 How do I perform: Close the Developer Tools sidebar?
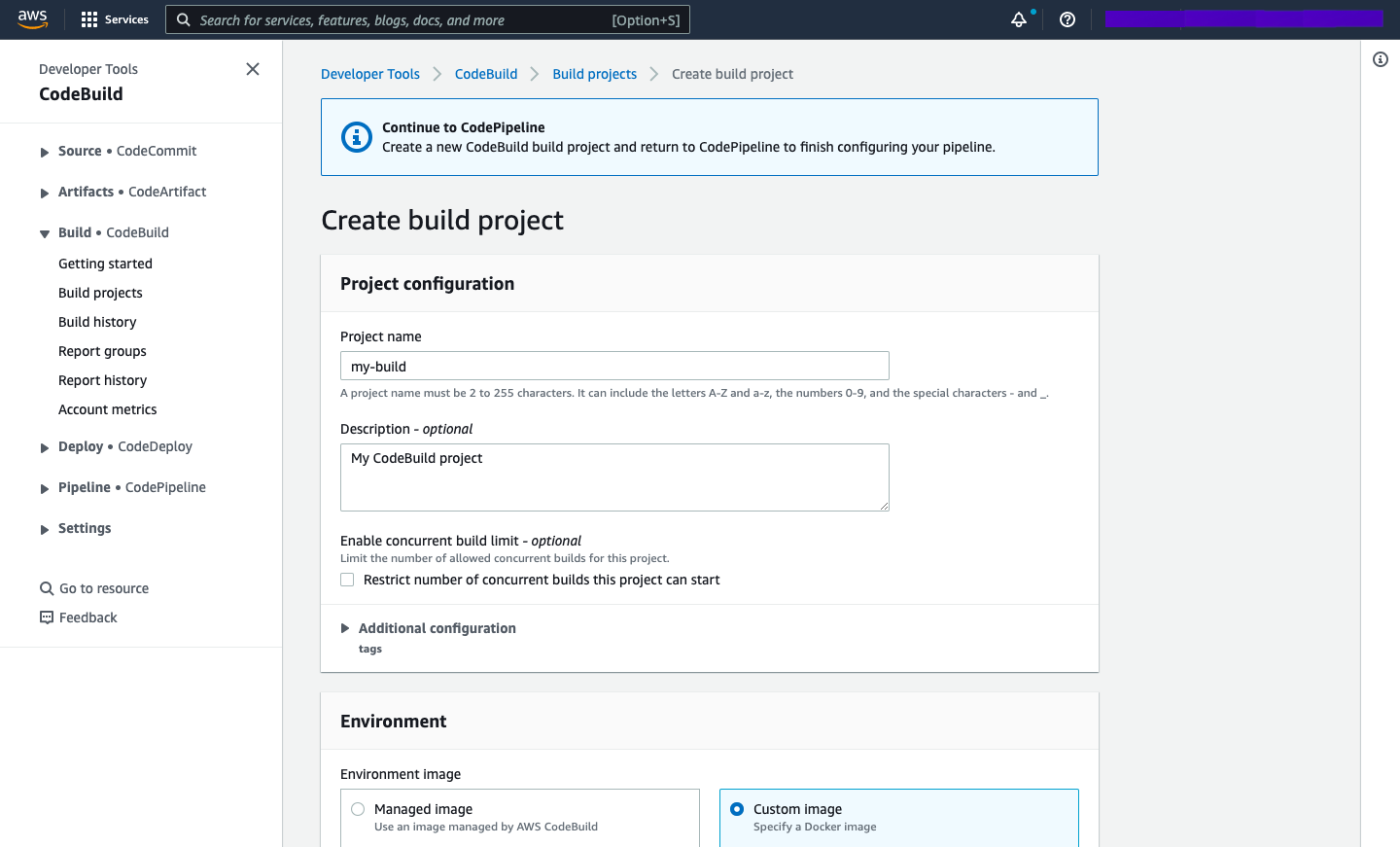(x=253, y=69)
